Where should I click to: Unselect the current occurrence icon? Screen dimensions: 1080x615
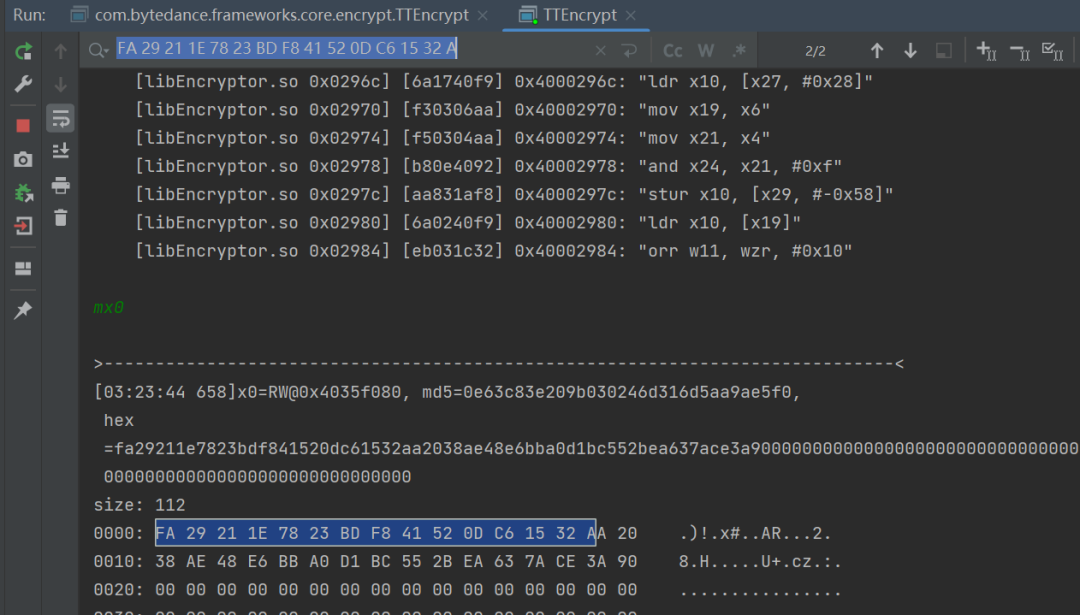click(x=1019, y=51)
